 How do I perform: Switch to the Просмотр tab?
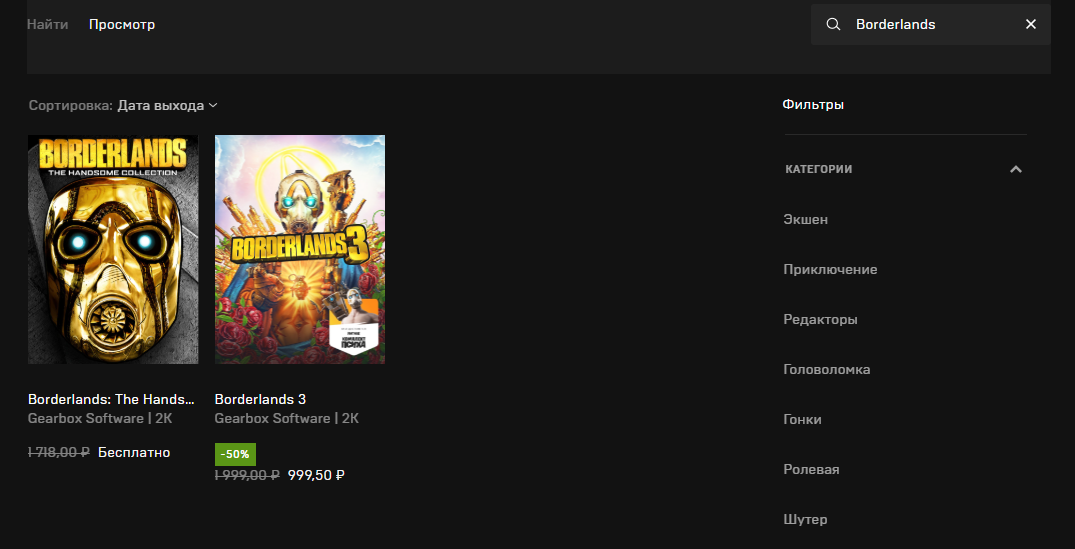122,25
